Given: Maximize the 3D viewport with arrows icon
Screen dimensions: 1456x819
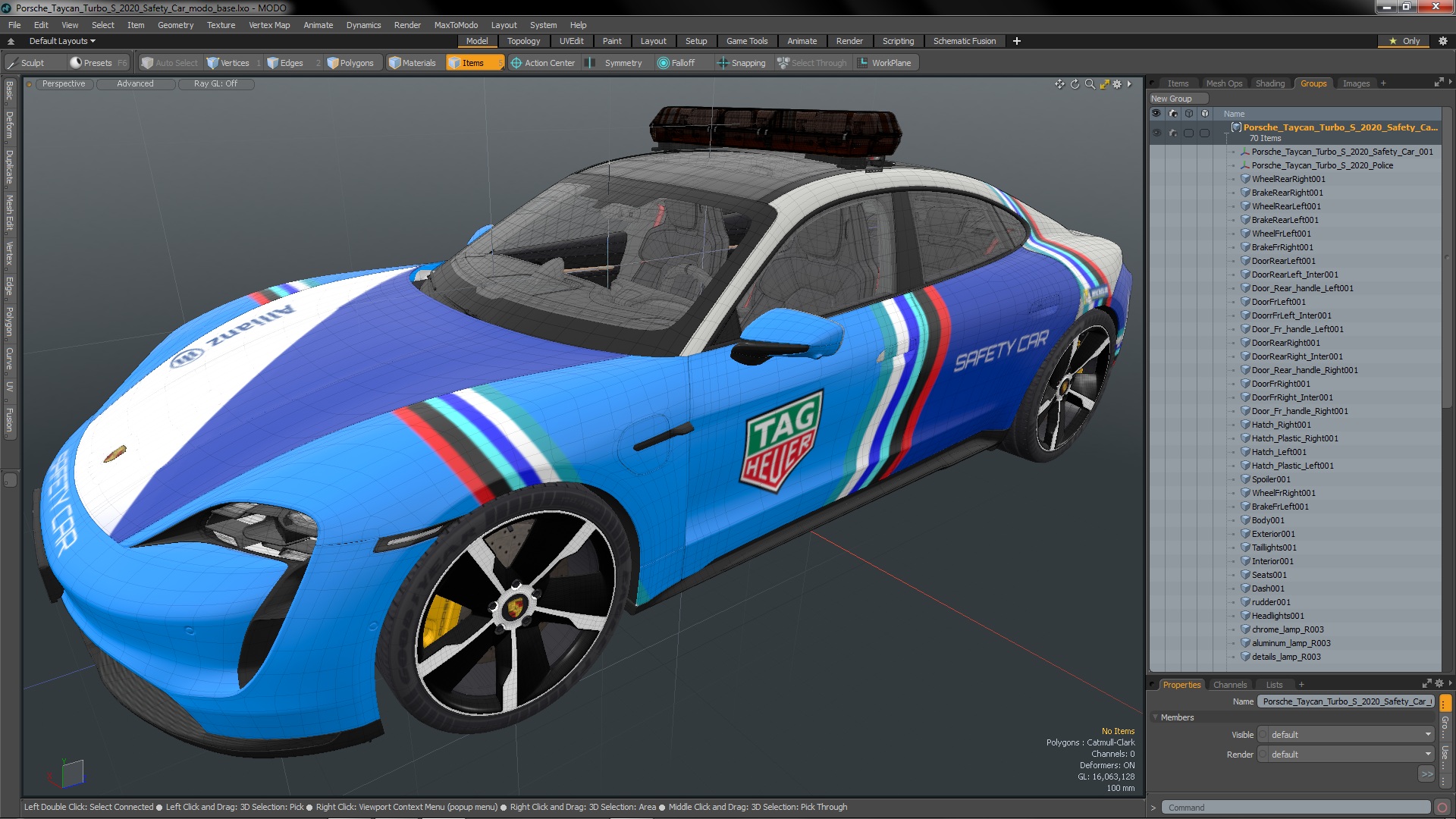Looking at the screenshot, I should [x=1104, y=84].
